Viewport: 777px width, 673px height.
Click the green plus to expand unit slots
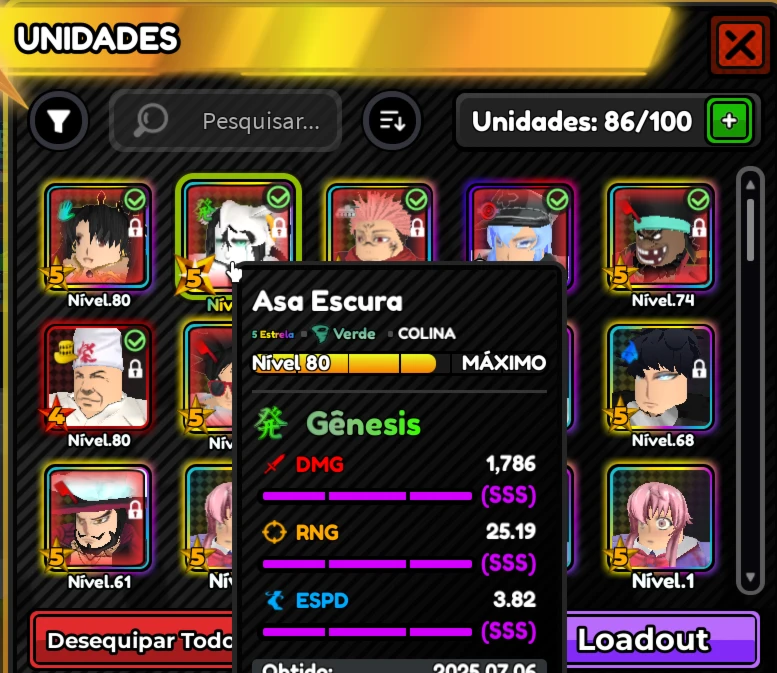pos(729,120)
